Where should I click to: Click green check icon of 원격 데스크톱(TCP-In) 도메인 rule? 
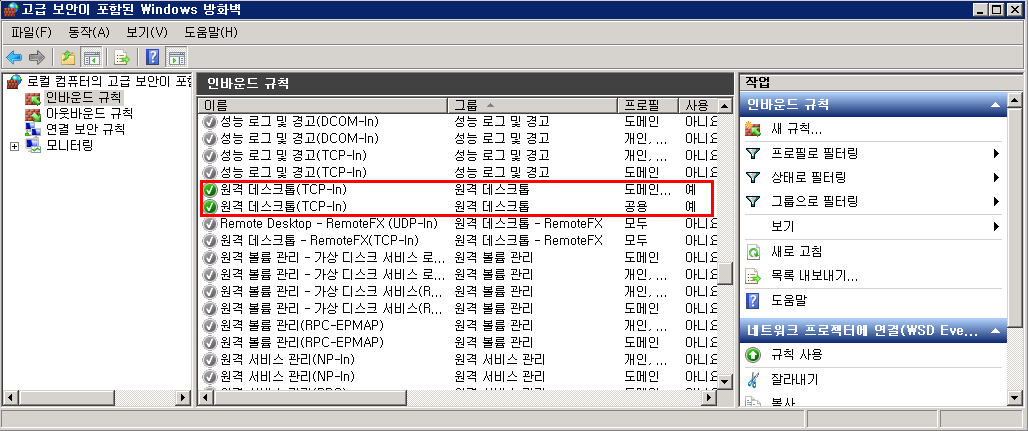coord(210,190)
